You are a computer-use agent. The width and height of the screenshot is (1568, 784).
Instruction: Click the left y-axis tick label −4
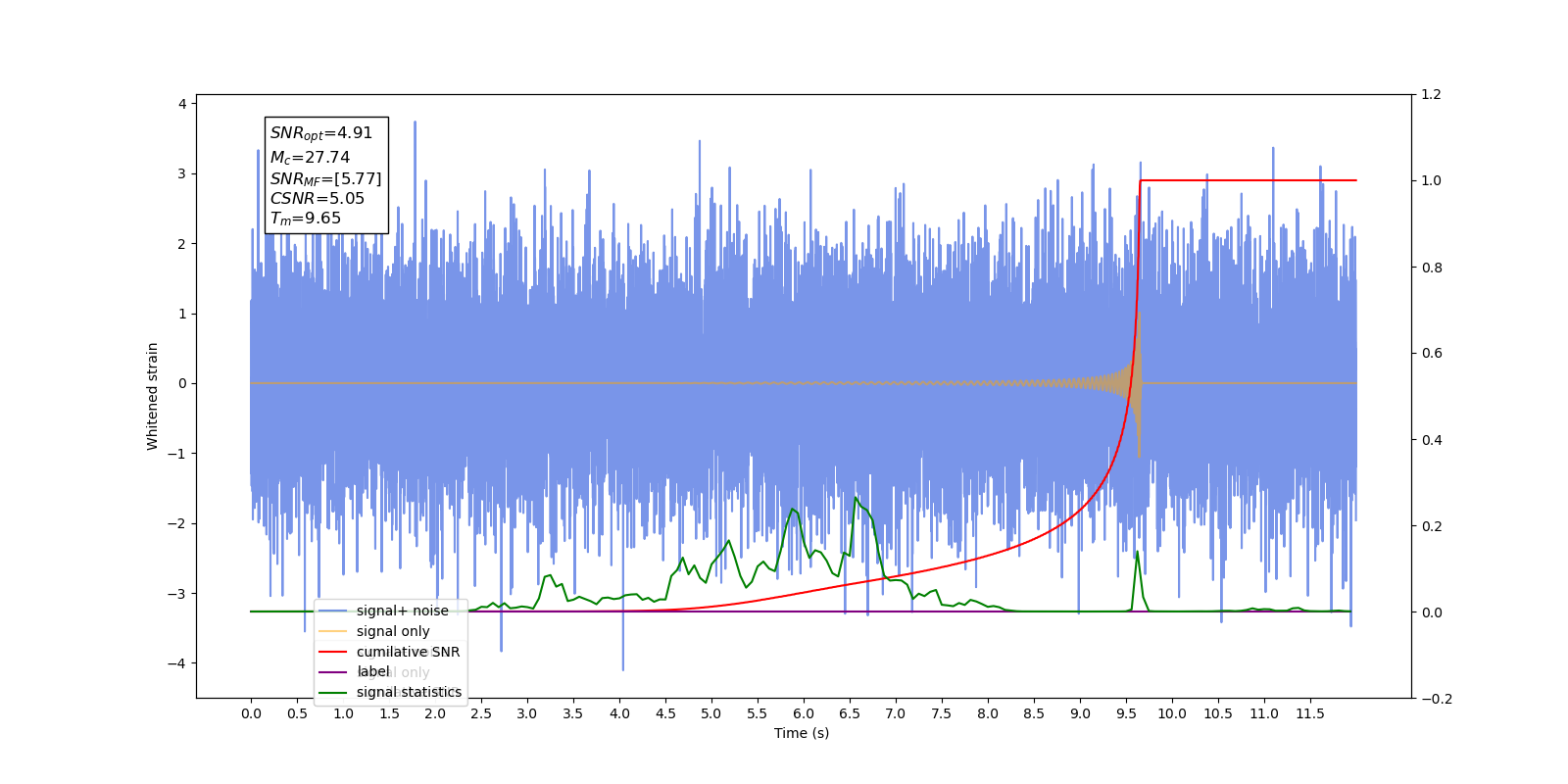click(176, 663)
